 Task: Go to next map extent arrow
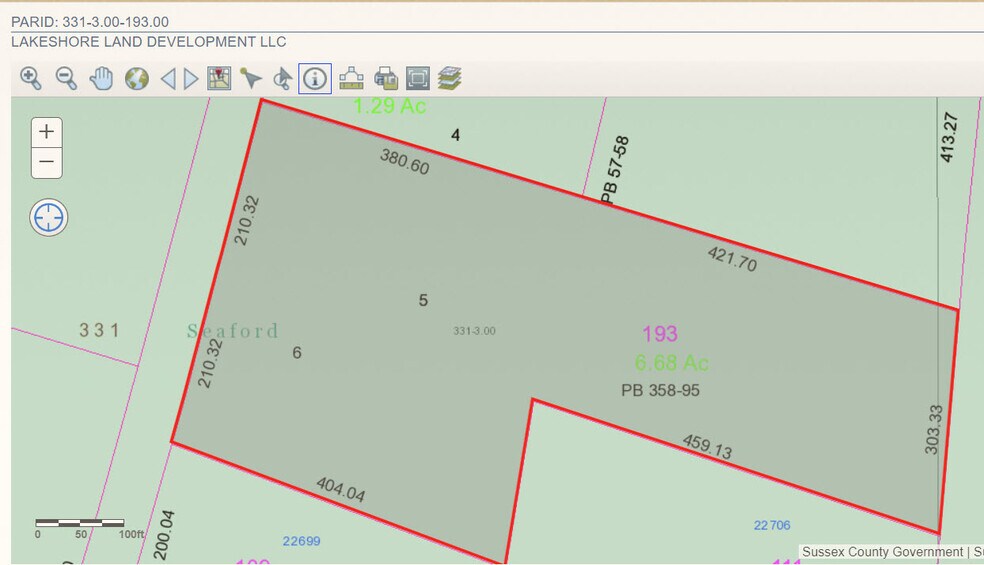tap(191, 79)
